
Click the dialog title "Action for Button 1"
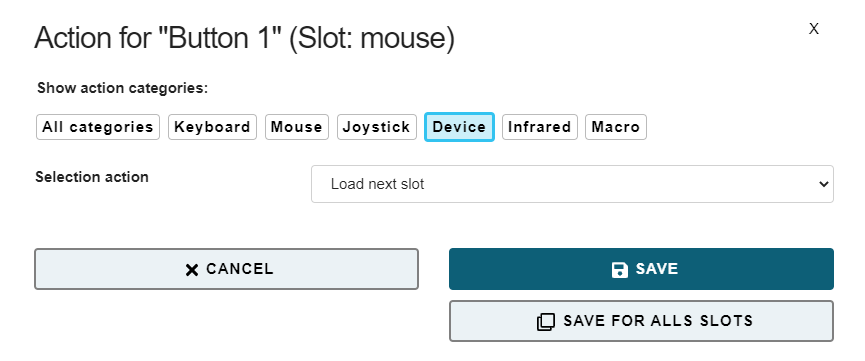coord(244,38)
